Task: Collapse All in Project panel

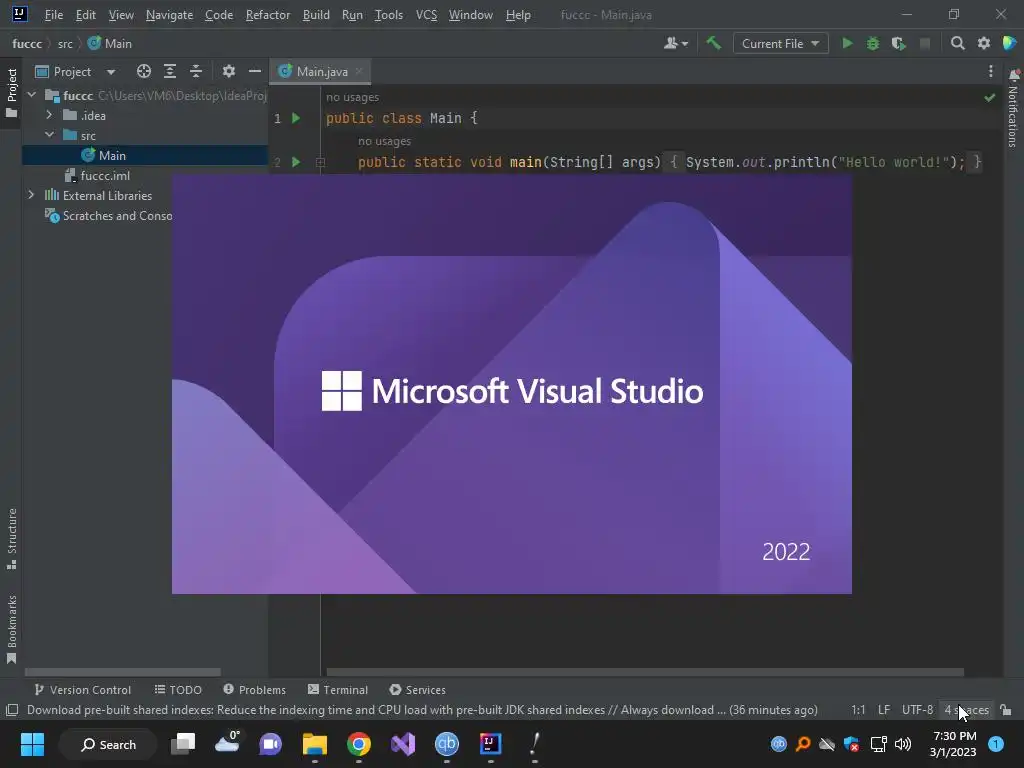Action: click(196, 71)
